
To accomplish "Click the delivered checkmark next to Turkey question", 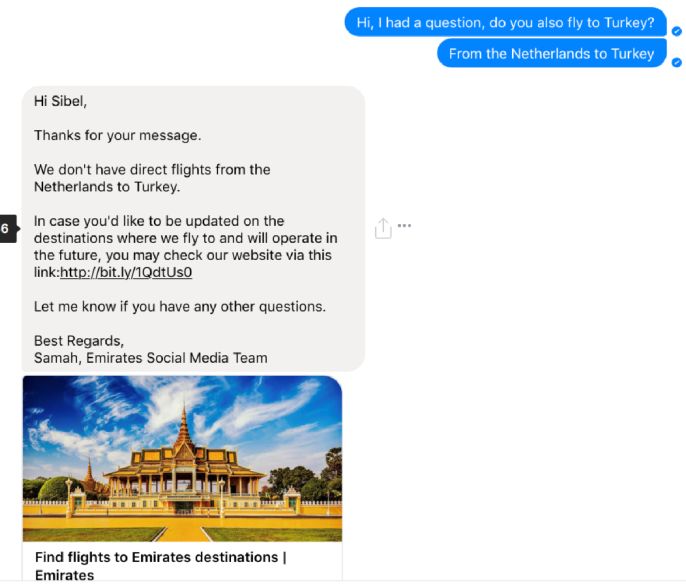I will coord(676,32).
